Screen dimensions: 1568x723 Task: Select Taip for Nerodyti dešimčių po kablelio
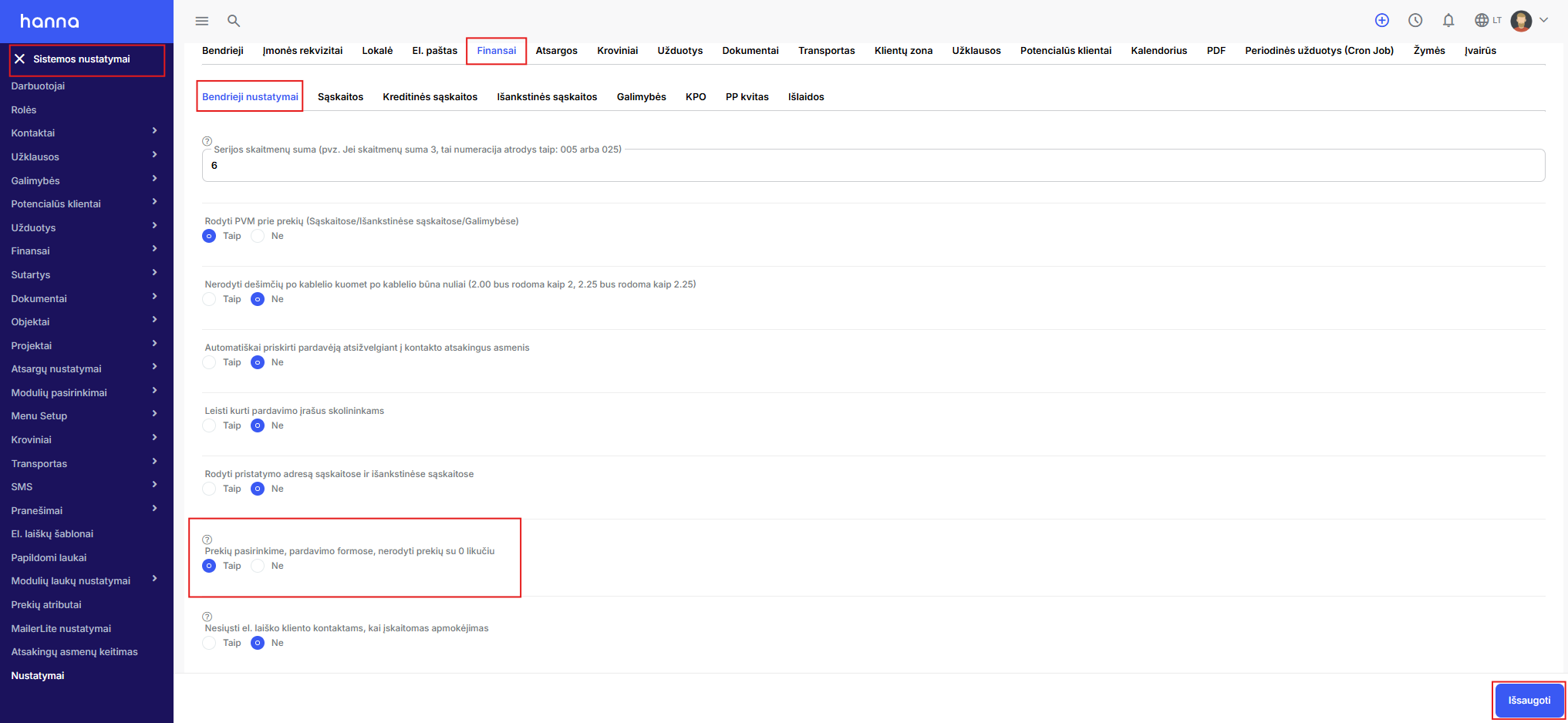point(209,299)
